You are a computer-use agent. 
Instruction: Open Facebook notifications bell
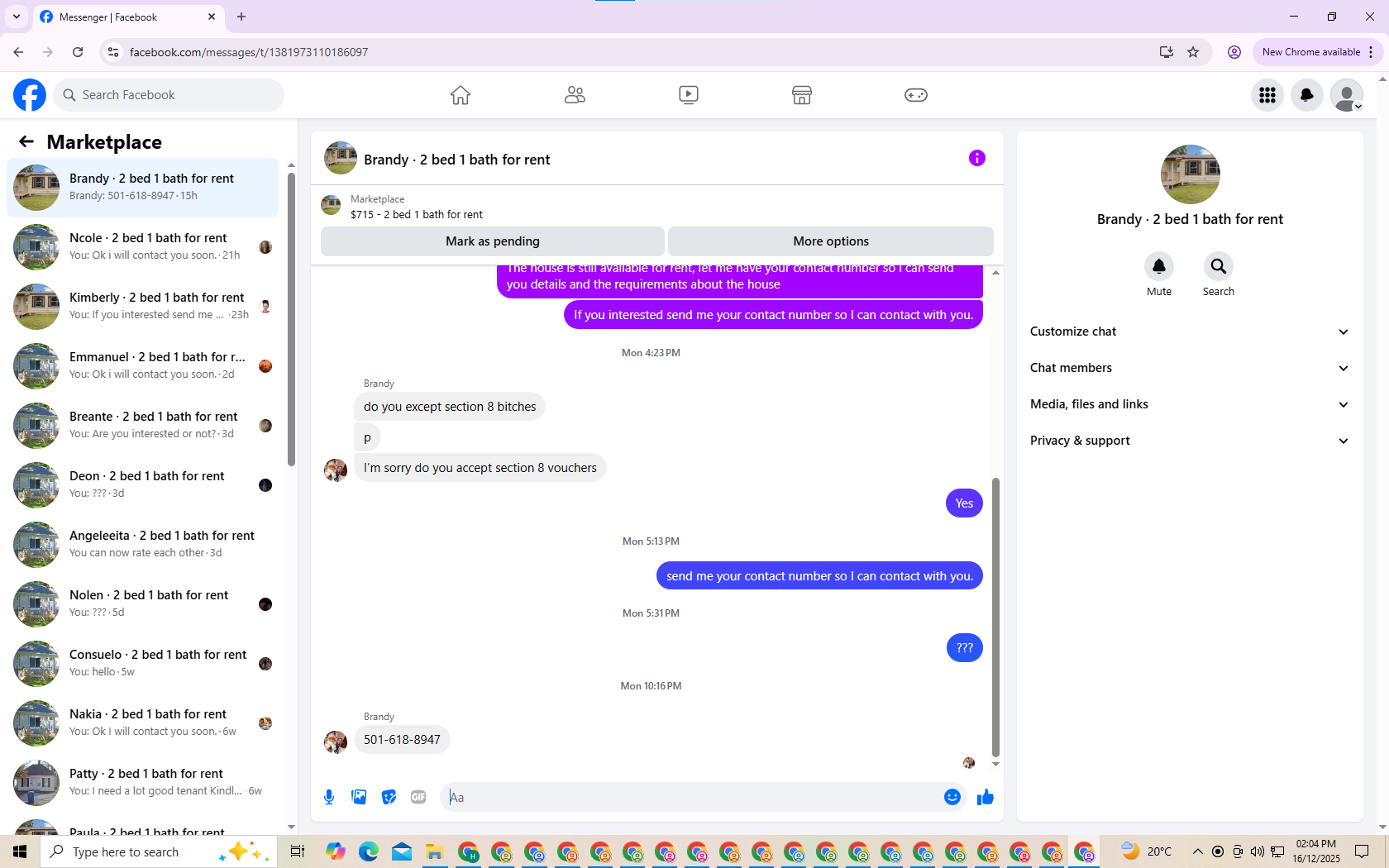point(1307,95)
